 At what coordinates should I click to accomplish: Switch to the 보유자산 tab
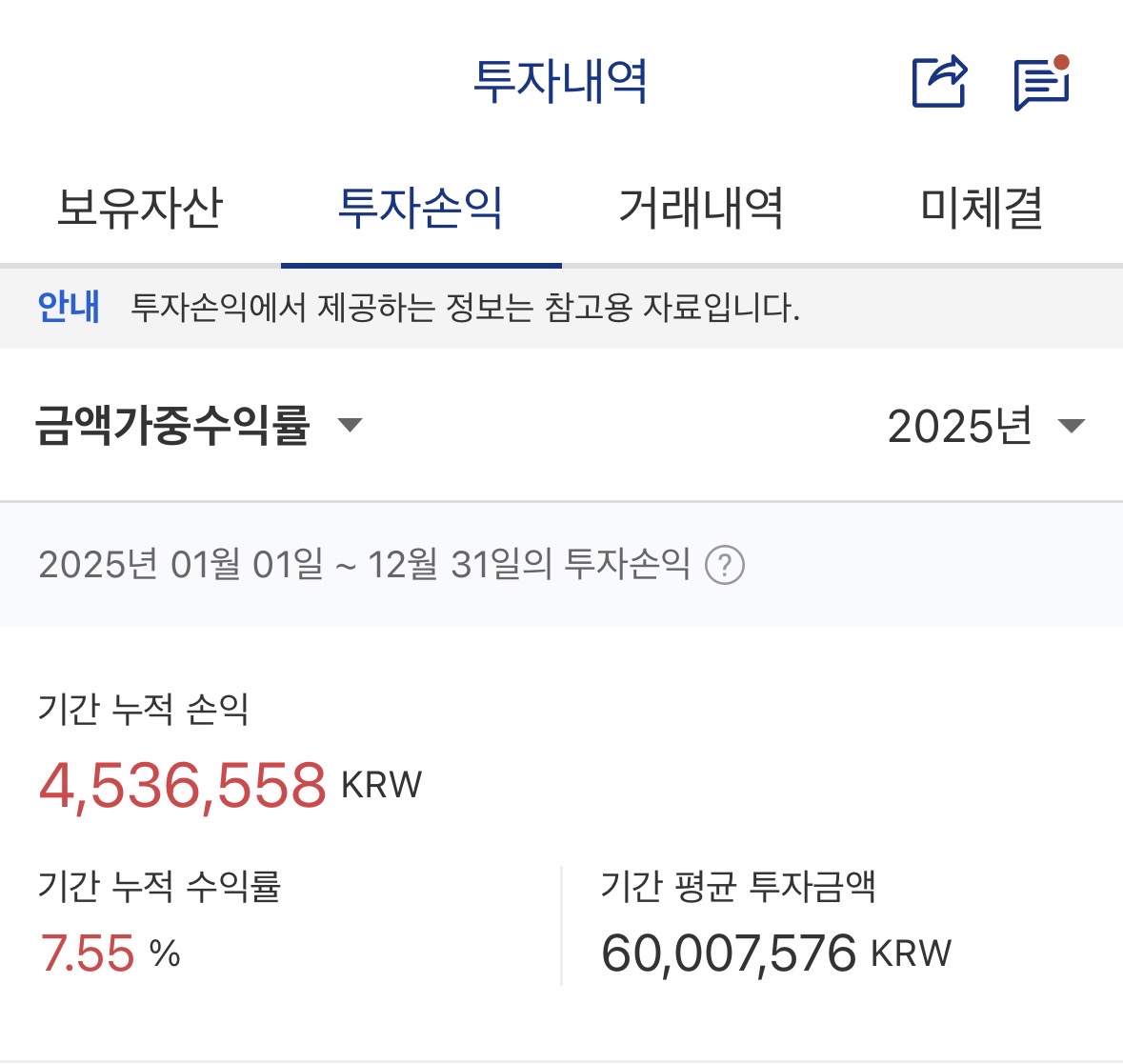point(140,208)
